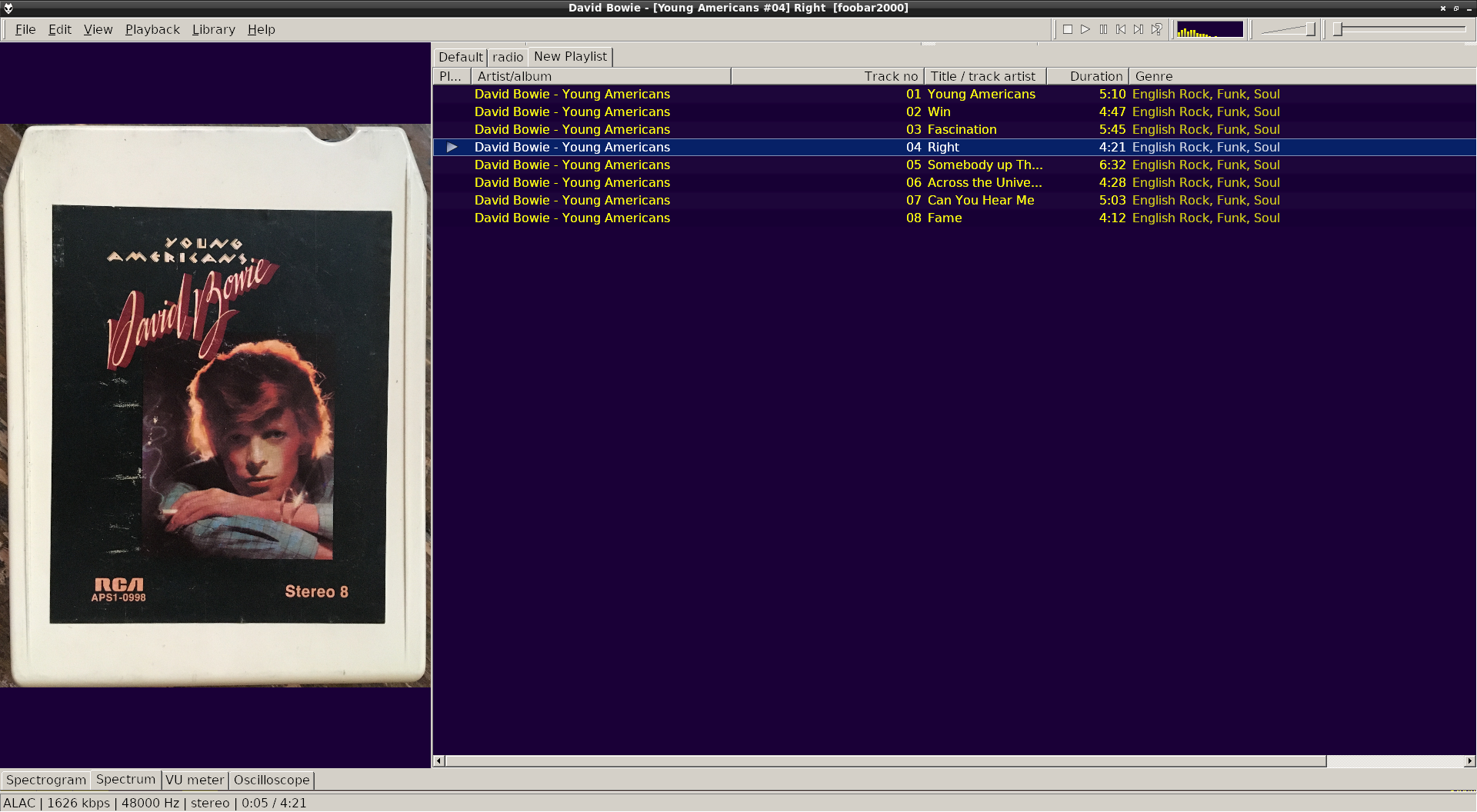The width and height of the screenshot is (1477, 812).
Task: Open the window menu icon in title bar
Action: click(x=8, y=8)
